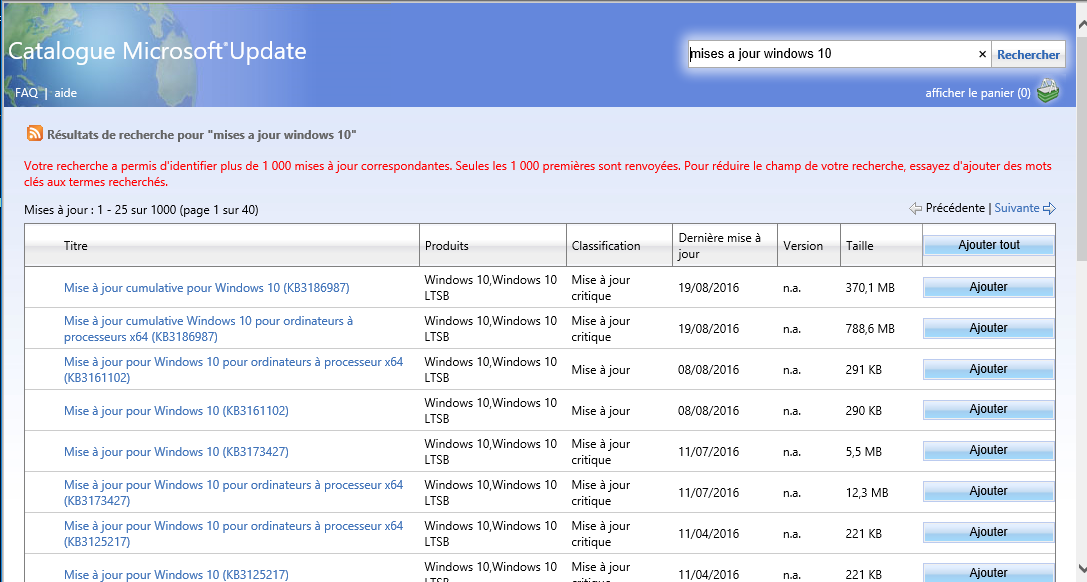Click the scrollbar up arrow
Image resolution: width=1087 pixels, height=582 pixels.
1081,26
